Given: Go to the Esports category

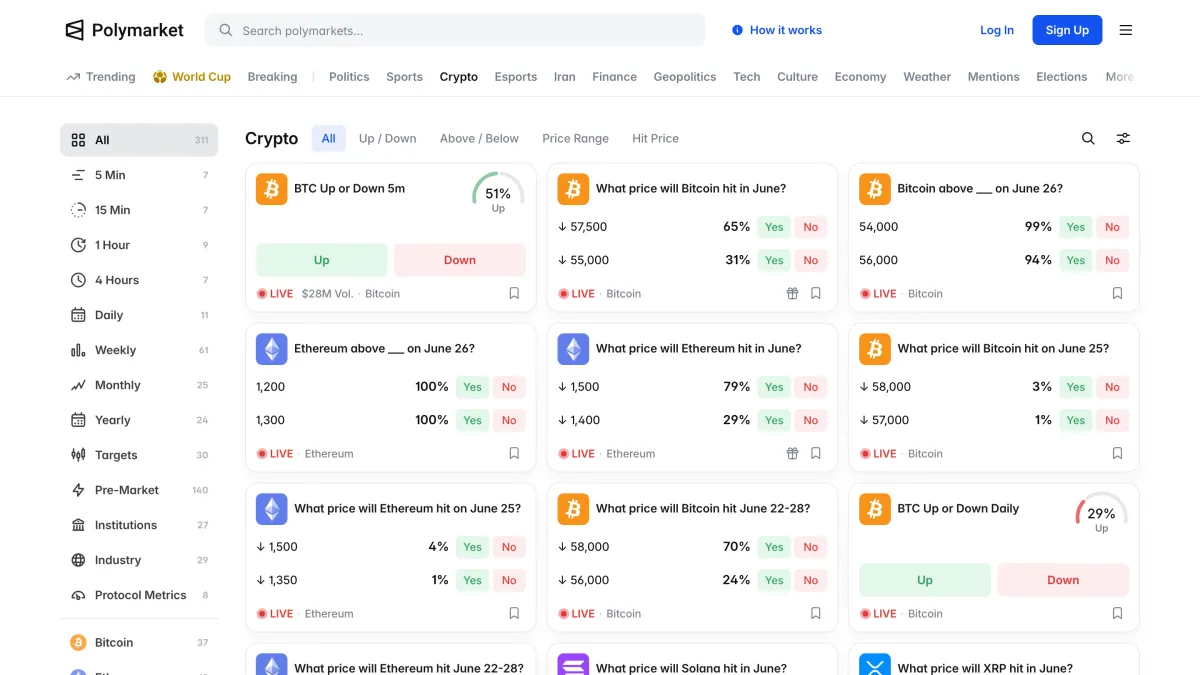Looking at the screenshot, I should [x=516, y=77].
